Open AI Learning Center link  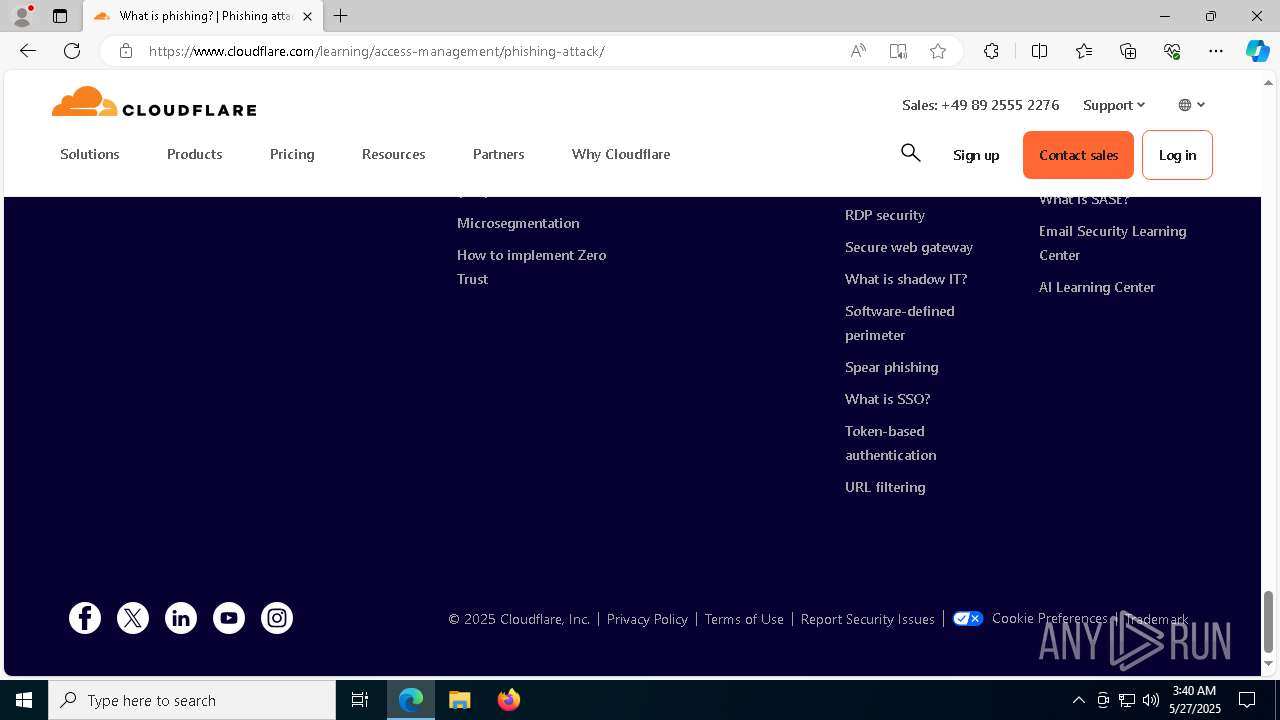pos(1097,287)
